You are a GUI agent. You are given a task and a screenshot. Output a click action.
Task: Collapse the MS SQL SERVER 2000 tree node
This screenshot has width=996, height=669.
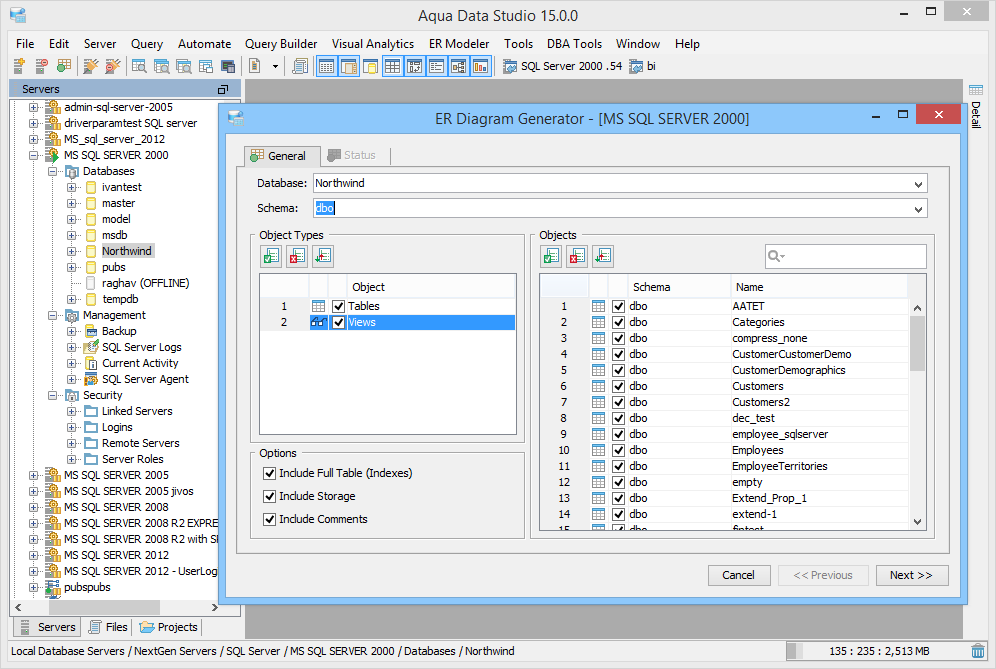point(34,155)
